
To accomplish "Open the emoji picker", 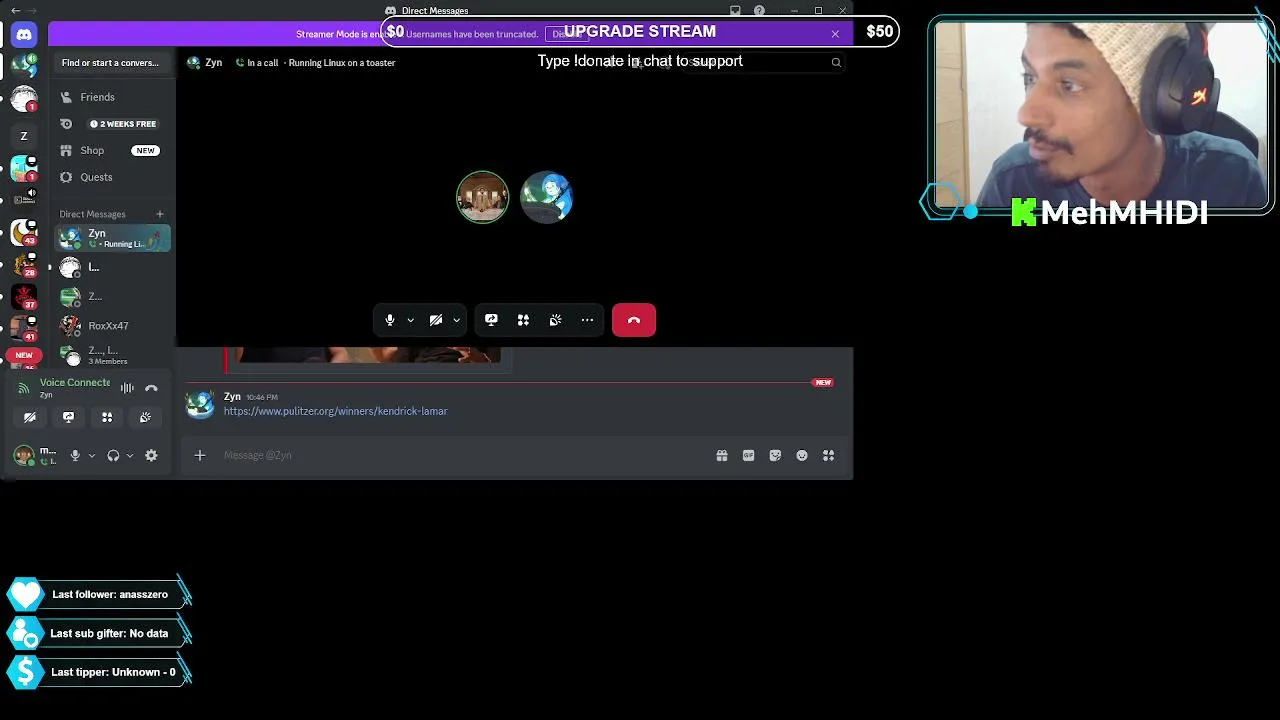I will [x=802, y=455].
